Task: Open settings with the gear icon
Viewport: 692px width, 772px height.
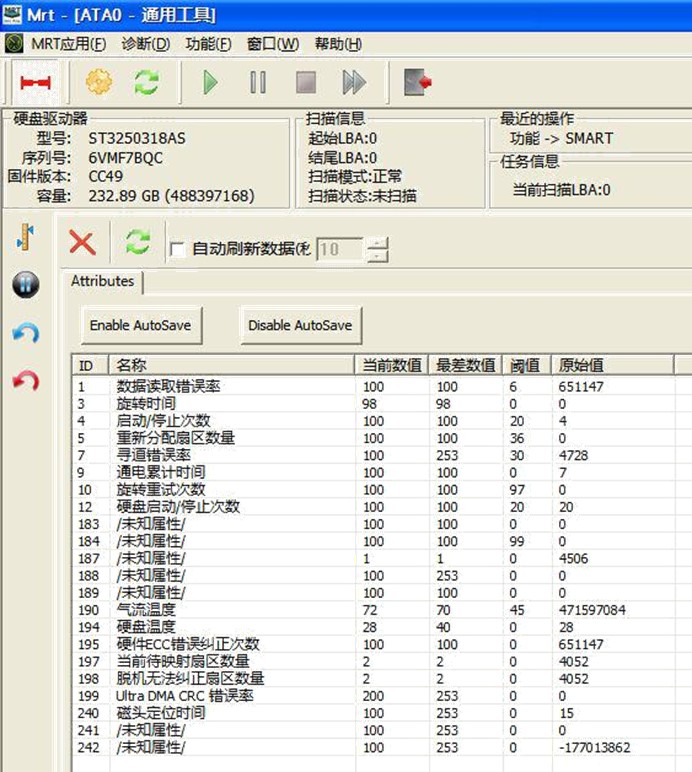Action: point(99,82)
